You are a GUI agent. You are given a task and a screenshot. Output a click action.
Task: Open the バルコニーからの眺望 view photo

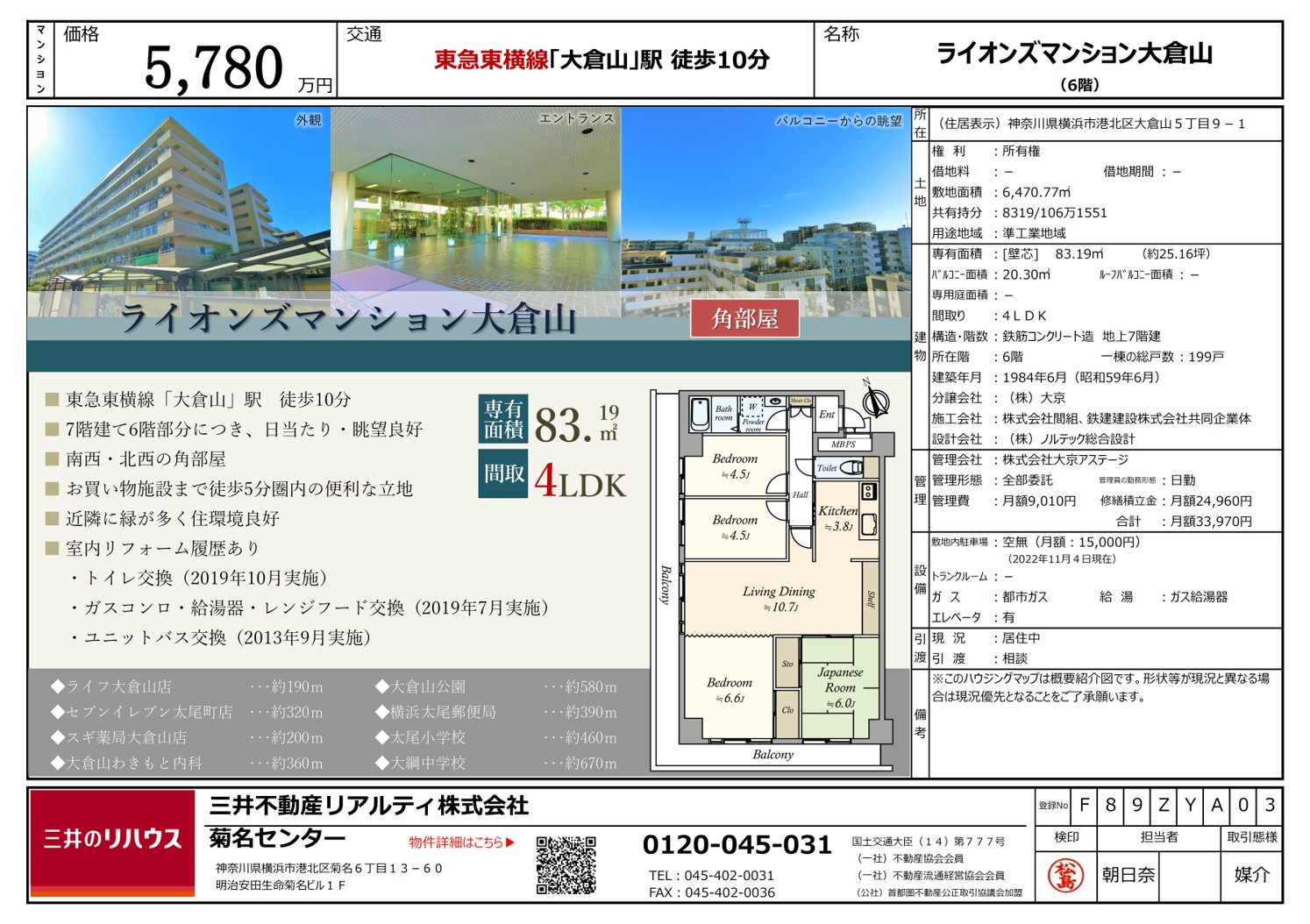(x=765, y=210)
